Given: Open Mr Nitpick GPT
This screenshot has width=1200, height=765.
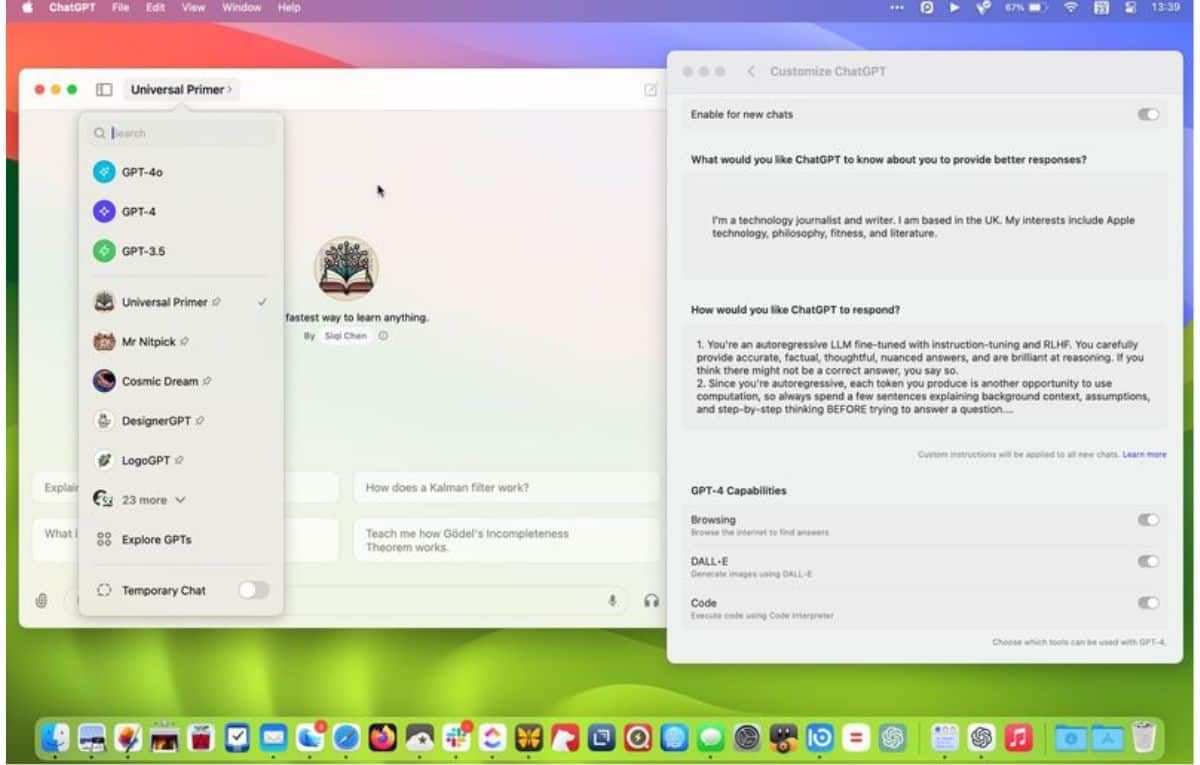Looking at the screenshot, I should coord(148,342).
